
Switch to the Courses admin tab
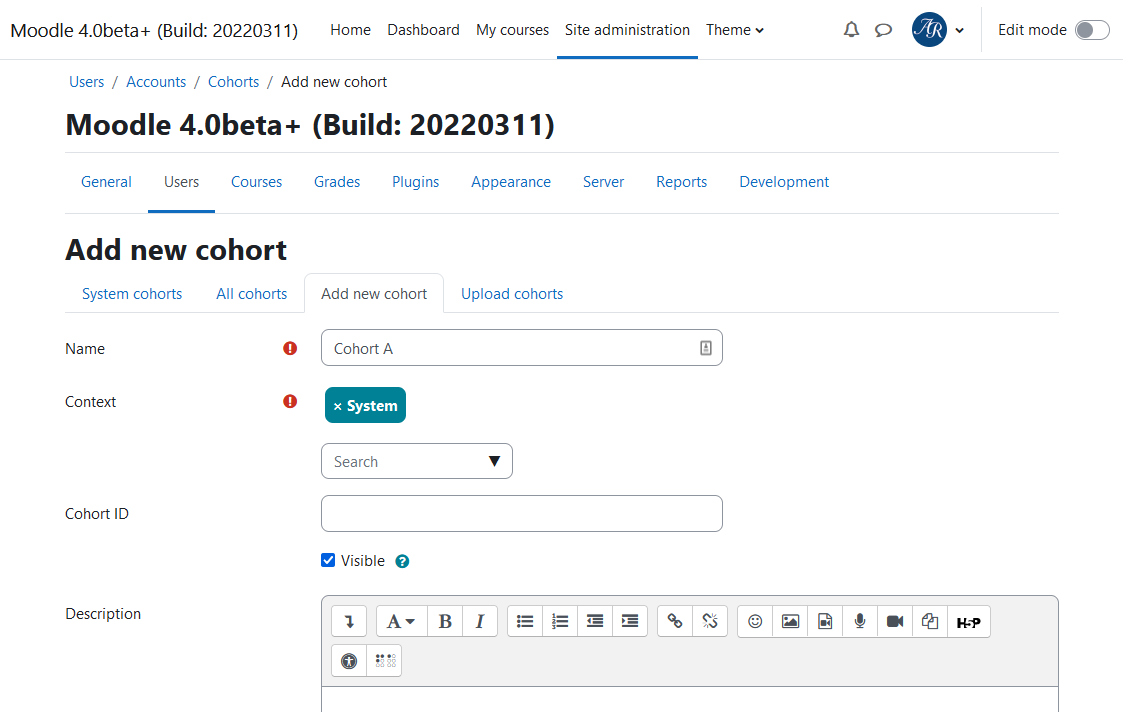[x=256, y=182]
